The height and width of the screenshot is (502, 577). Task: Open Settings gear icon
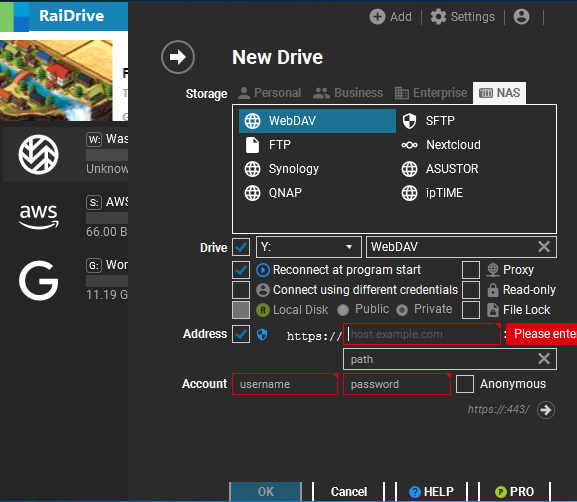pos(438,17)
